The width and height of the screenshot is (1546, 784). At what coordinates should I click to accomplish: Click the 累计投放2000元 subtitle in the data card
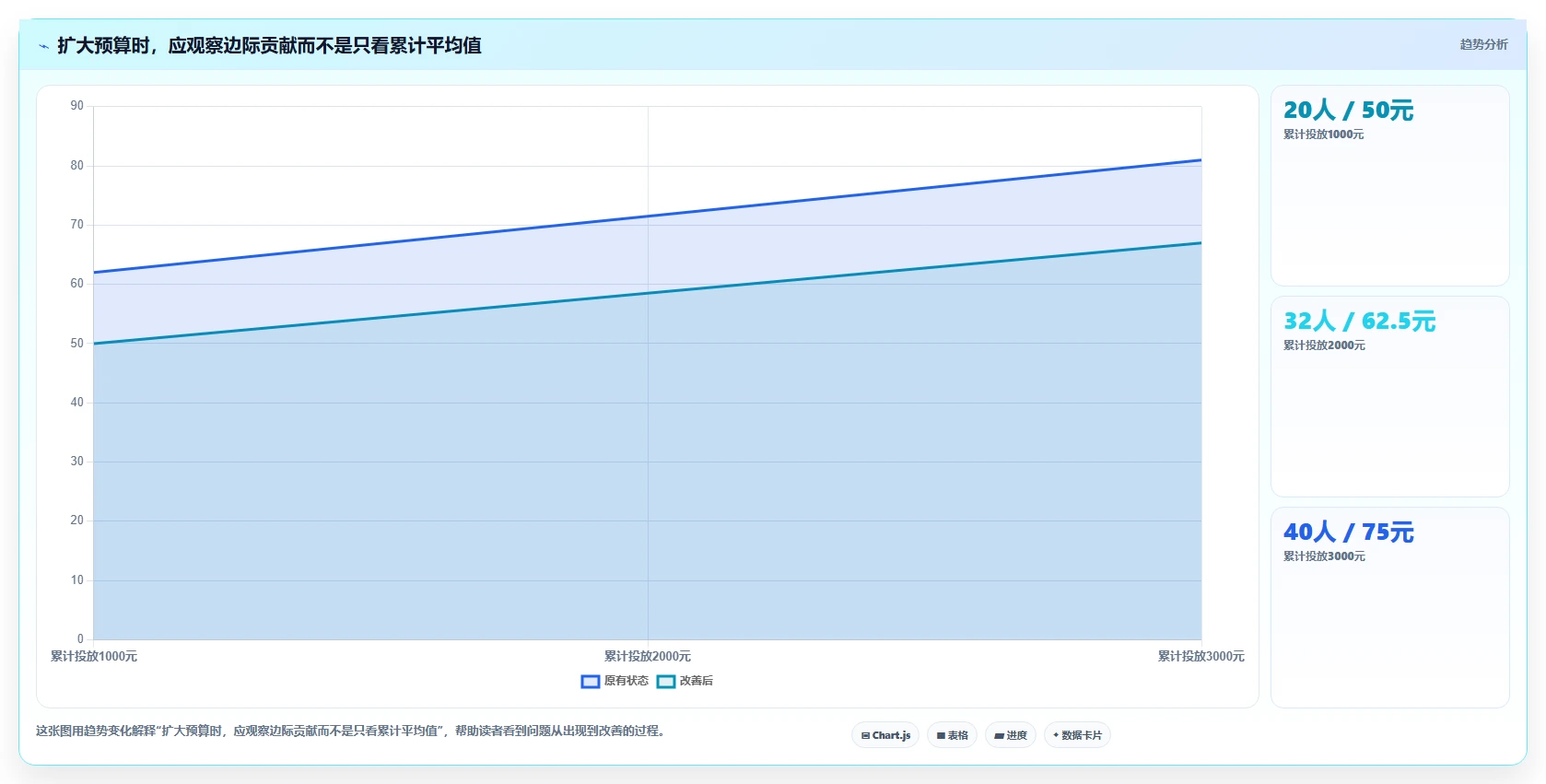[1324, 345]
